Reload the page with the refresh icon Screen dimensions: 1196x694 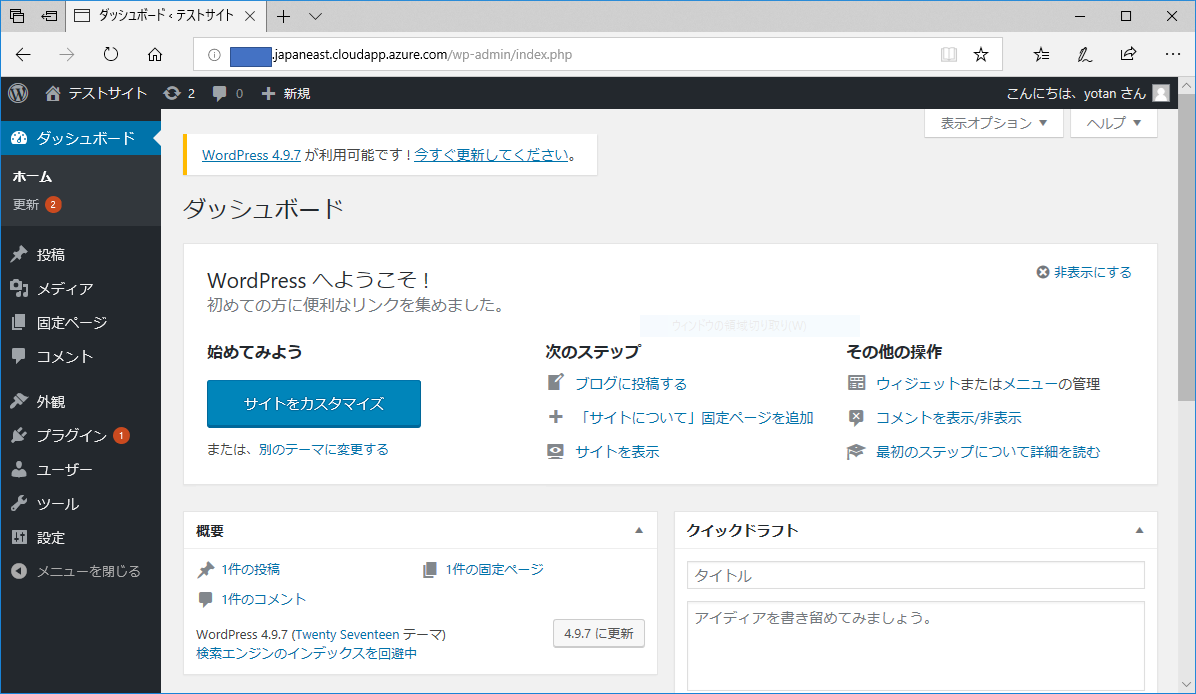[111, 54]
